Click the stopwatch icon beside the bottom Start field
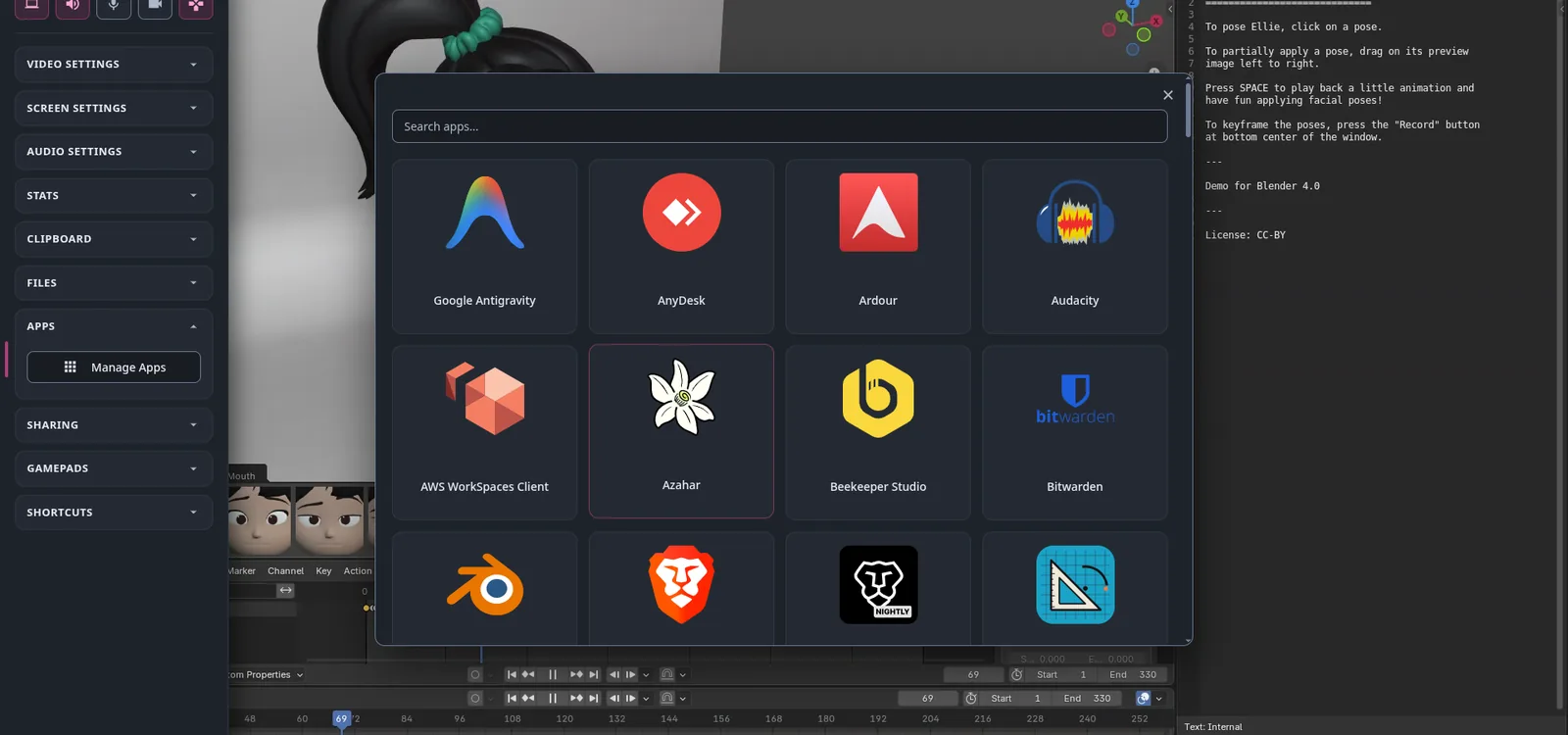Viewport: 1568px width, 735px height. 970,699
